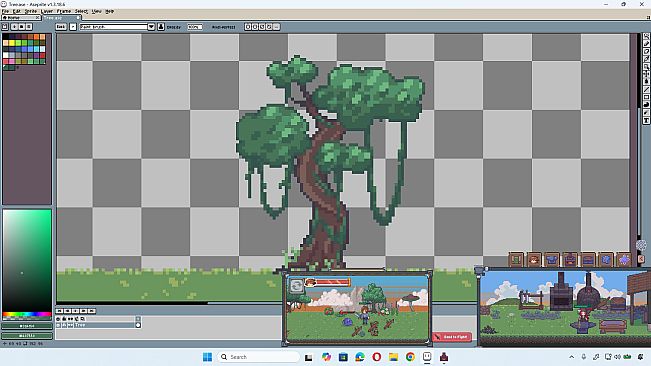This screenshot has height=366, width=651.
Task: Click the Windows Start button
Action: click(207, 357)
